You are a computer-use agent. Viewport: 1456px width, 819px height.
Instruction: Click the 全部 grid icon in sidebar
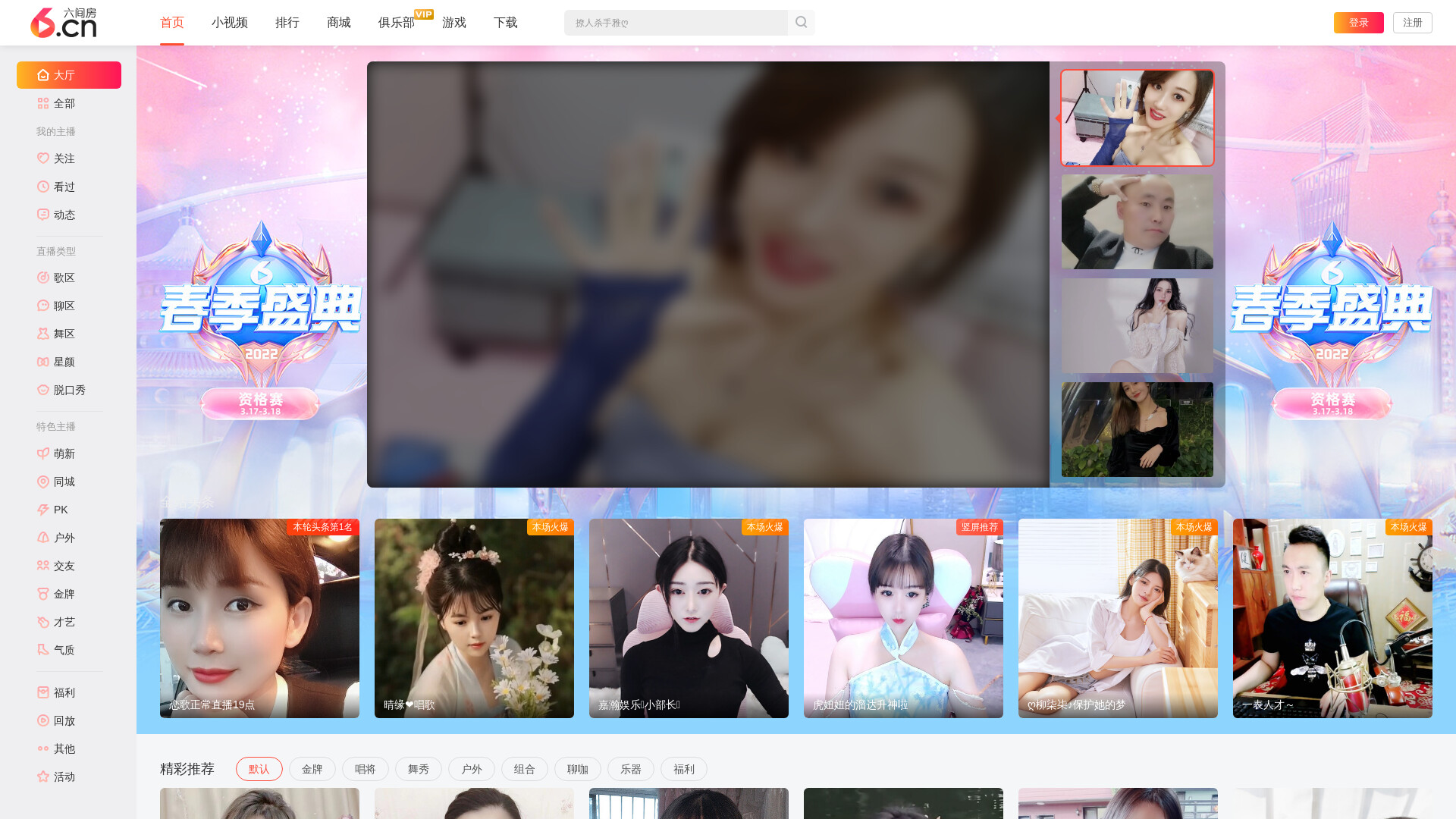pyautogui.click(x=43, y=103)
